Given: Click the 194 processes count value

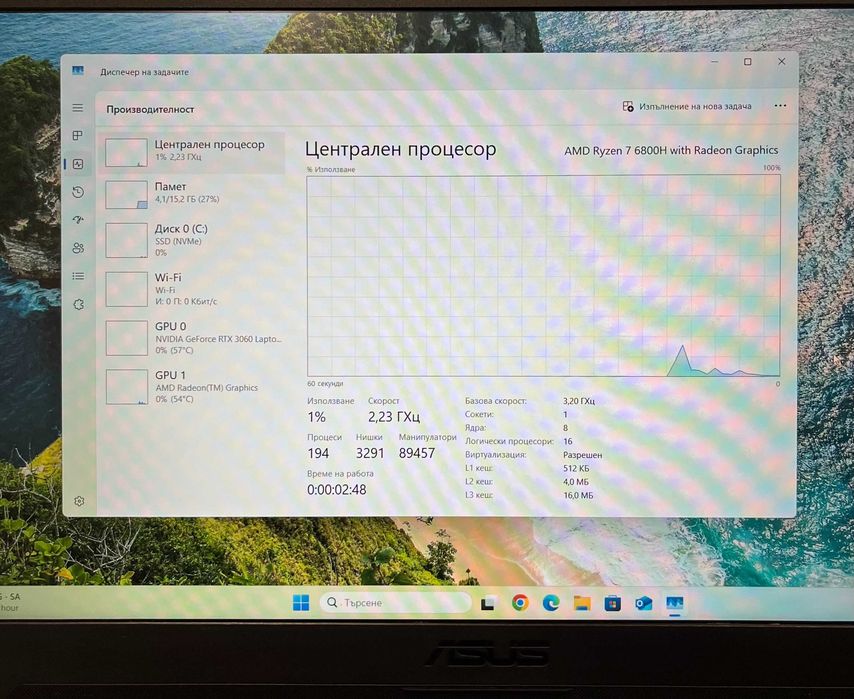Looking at the screenshot, I should (318, 453).
